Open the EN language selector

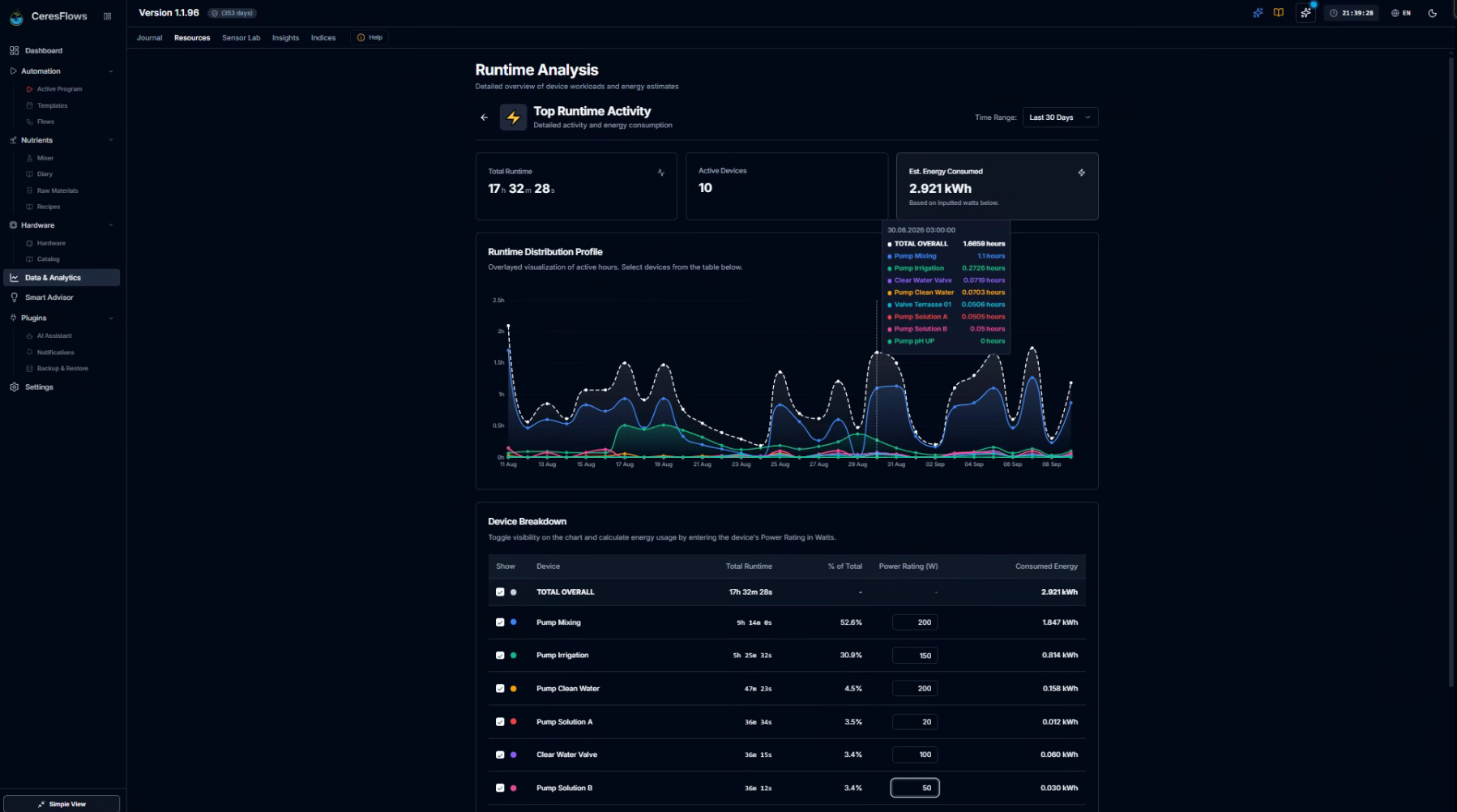tap(1401, 13)
